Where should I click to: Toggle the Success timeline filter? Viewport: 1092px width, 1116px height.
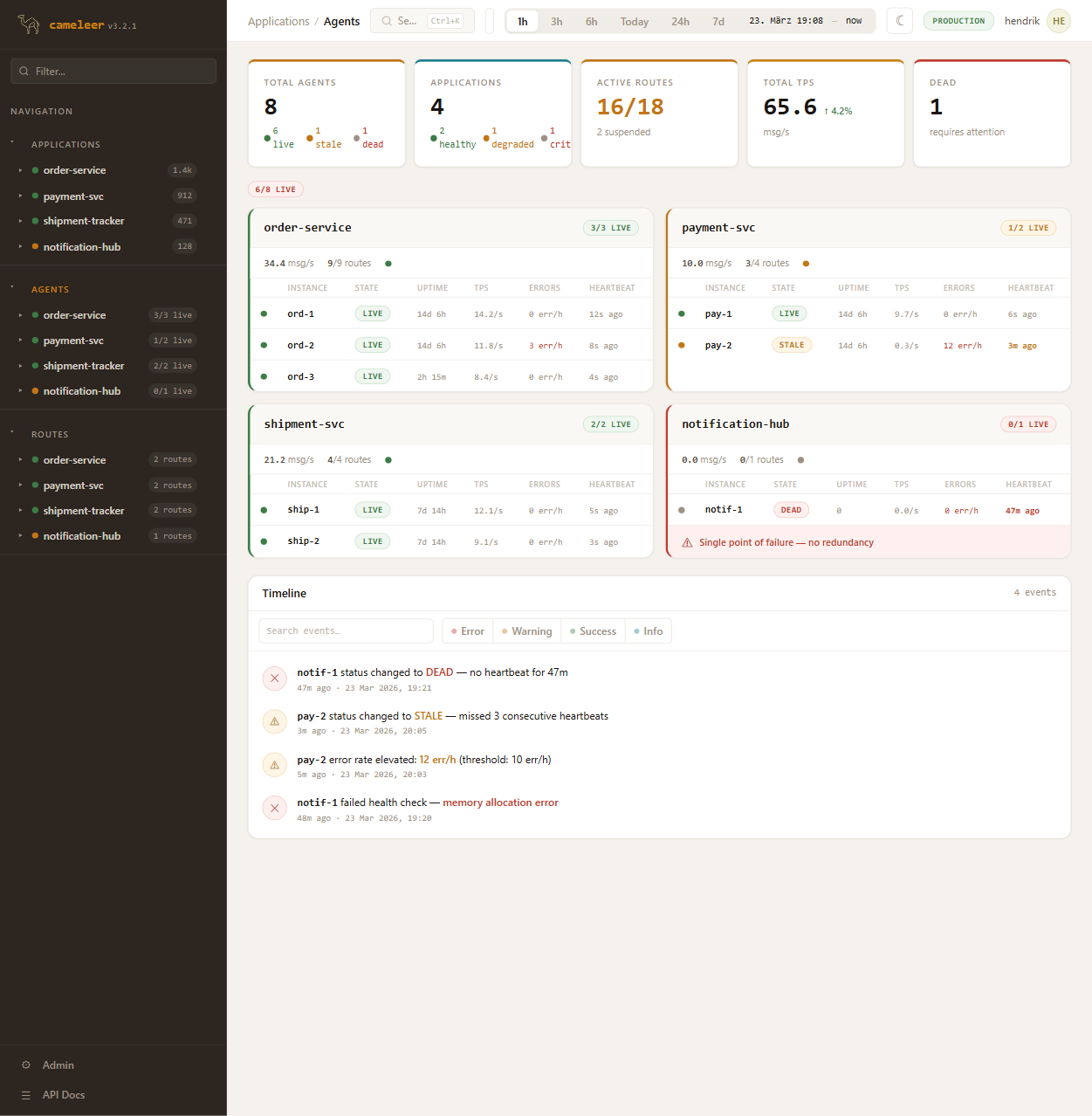[593, 631]
